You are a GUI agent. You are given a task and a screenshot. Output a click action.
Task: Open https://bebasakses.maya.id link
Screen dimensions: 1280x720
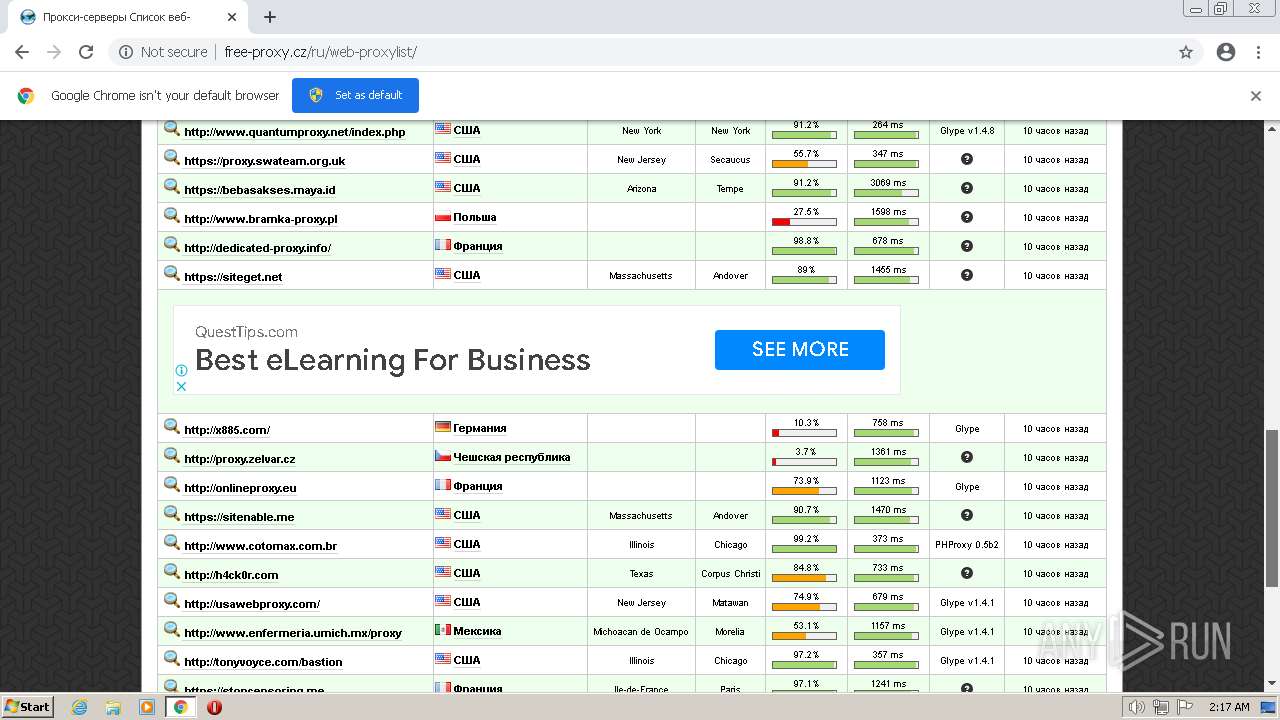pos(260,190)
